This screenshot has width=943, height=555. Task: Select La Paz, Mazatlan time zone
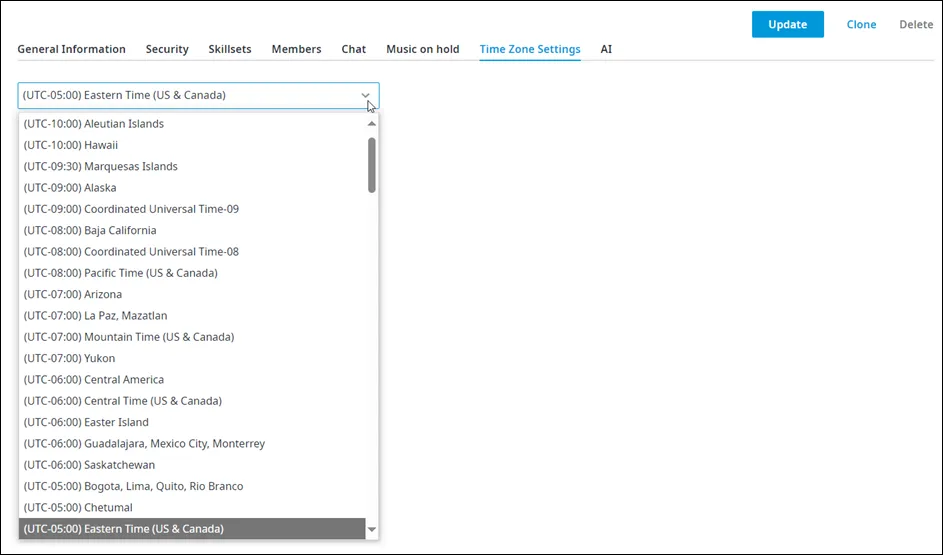(192, 316)
